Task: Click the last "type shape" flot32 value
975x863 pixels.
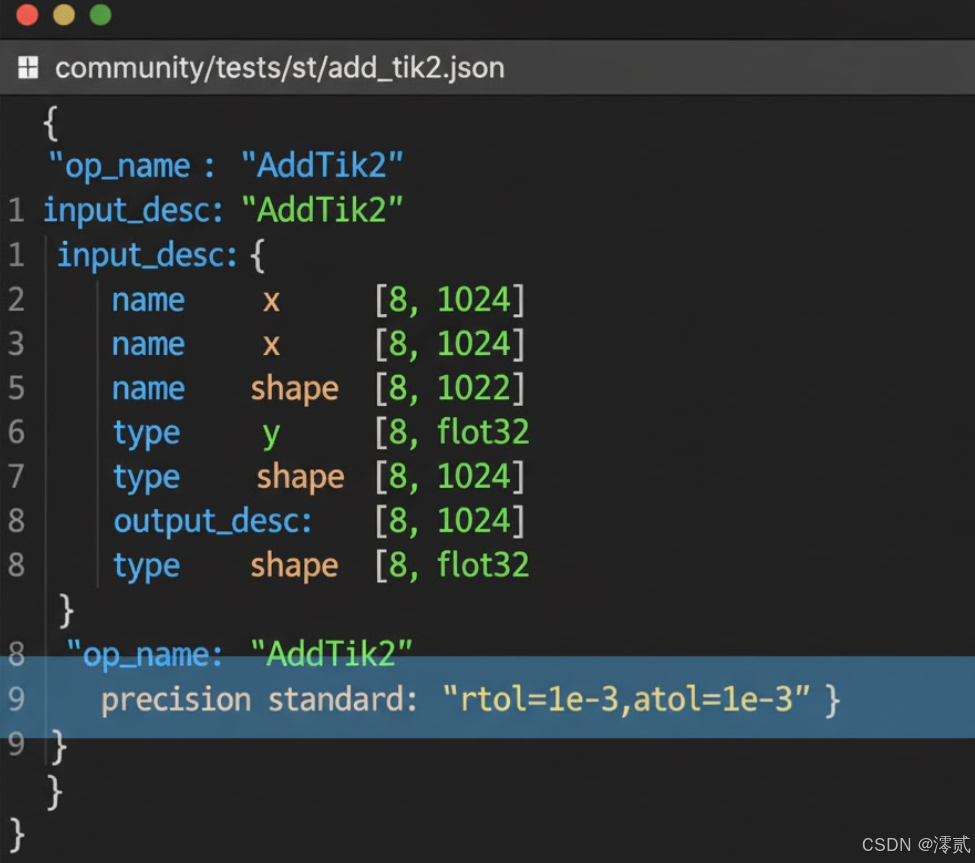Action: 483,565
